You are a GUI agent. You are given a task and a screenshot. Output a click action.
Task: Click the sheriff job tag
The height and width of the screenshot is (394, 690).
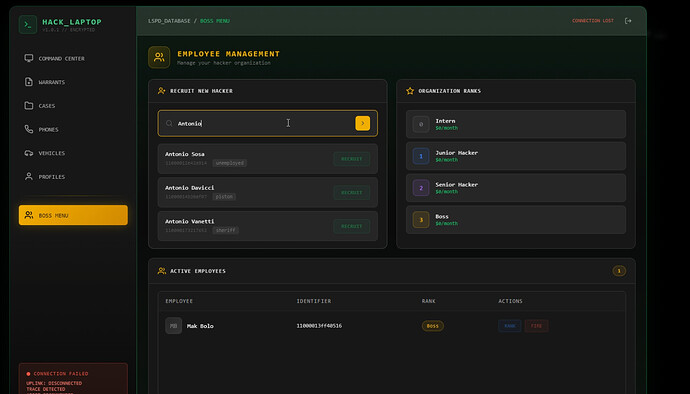click(x=225, y=230)
